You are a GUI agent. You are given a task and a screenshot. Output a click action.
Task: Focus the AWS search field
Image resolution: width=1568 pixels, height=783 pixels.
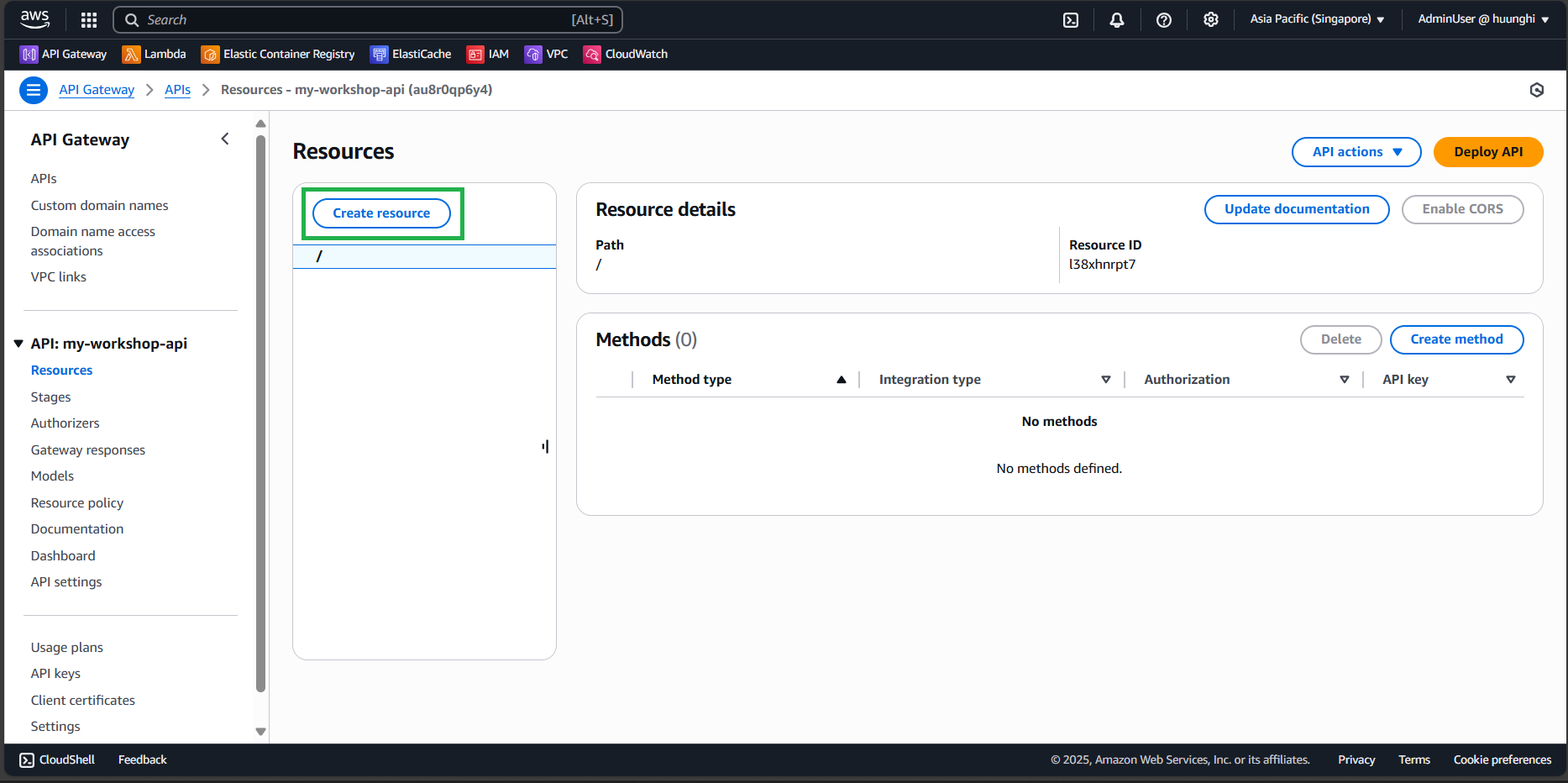pos(368,19)
